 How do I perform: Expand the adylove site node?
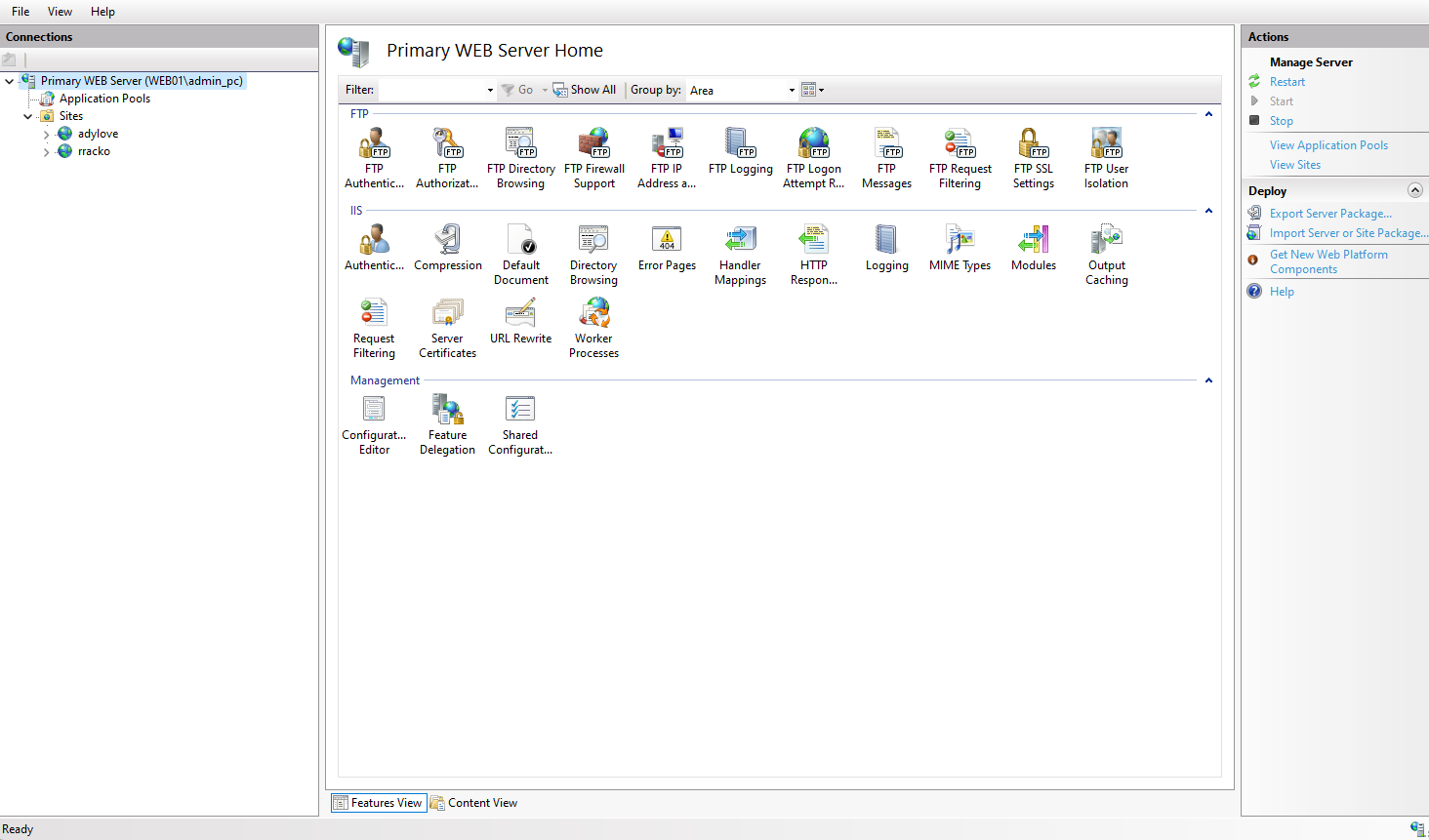pyautogui.click(x=47, y=135)
